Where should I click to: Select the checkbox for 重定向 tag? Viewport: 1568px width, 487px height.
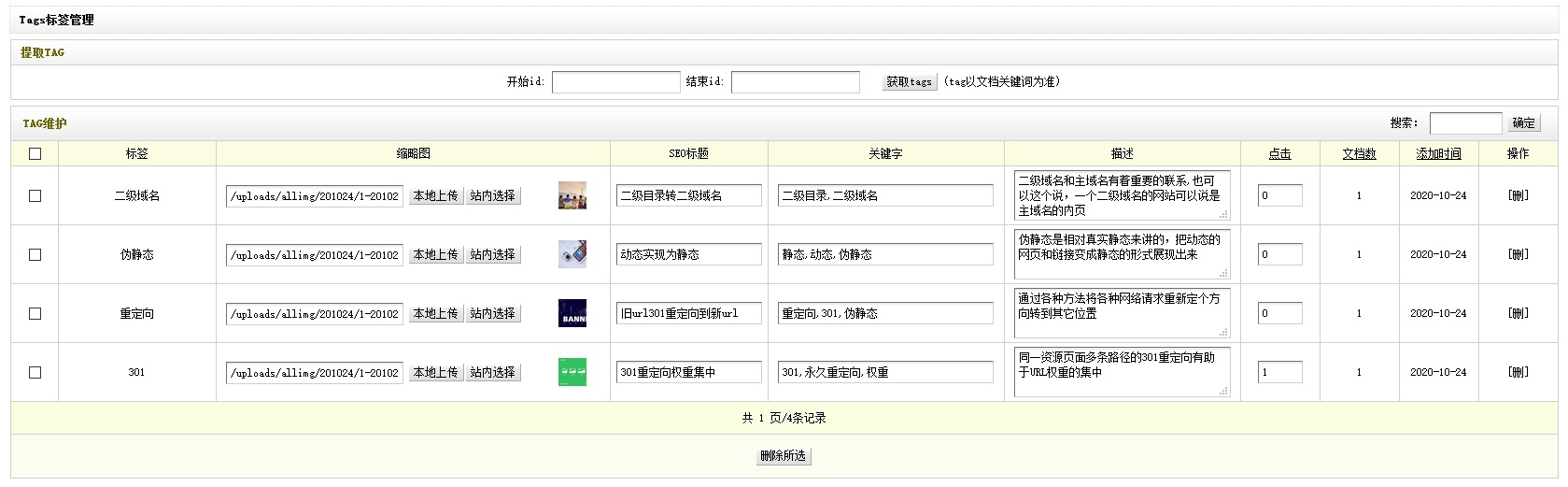pyautogui.click(x=35, y=314)
